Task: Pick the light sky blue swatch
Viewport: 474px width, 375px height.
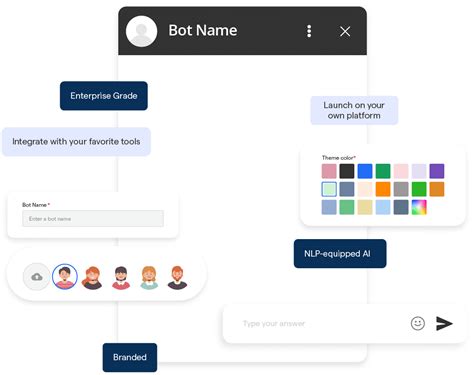Action: (383, 207)
